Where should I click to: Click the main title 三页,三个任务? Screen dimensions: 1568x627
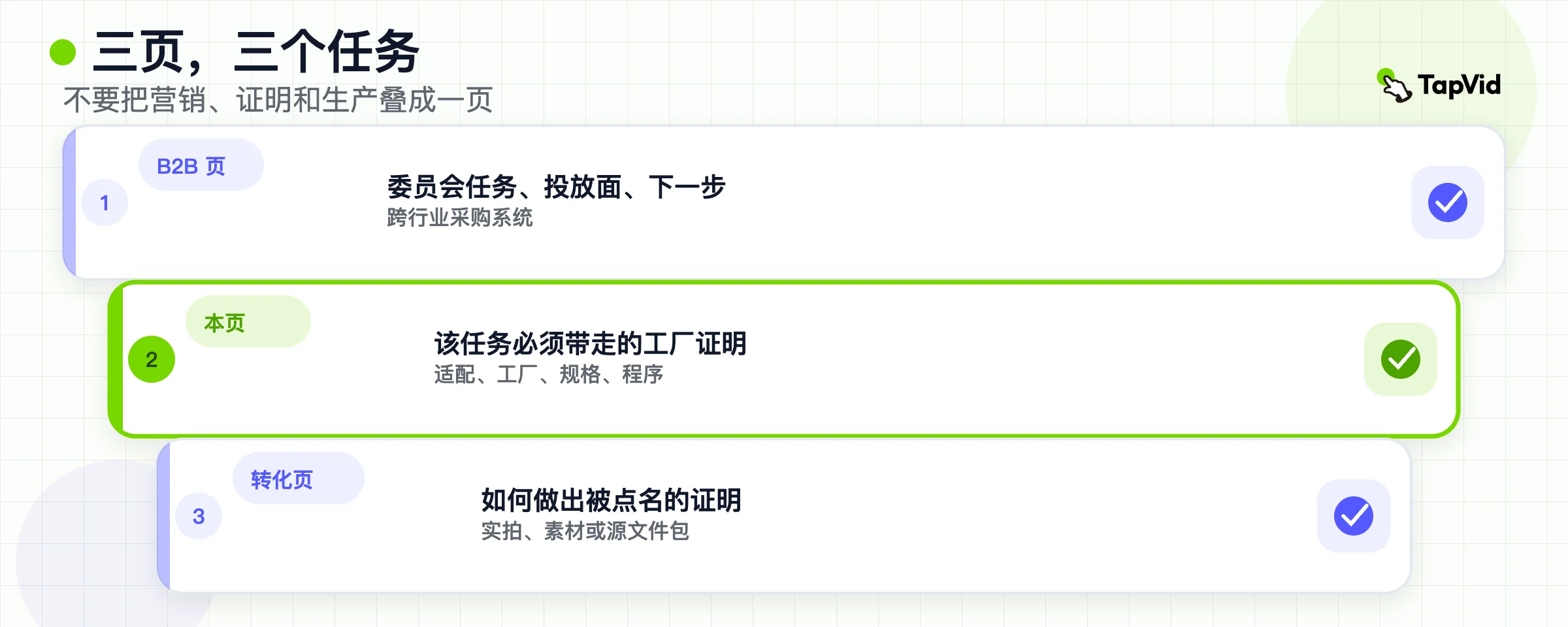[x=256, y=52]
